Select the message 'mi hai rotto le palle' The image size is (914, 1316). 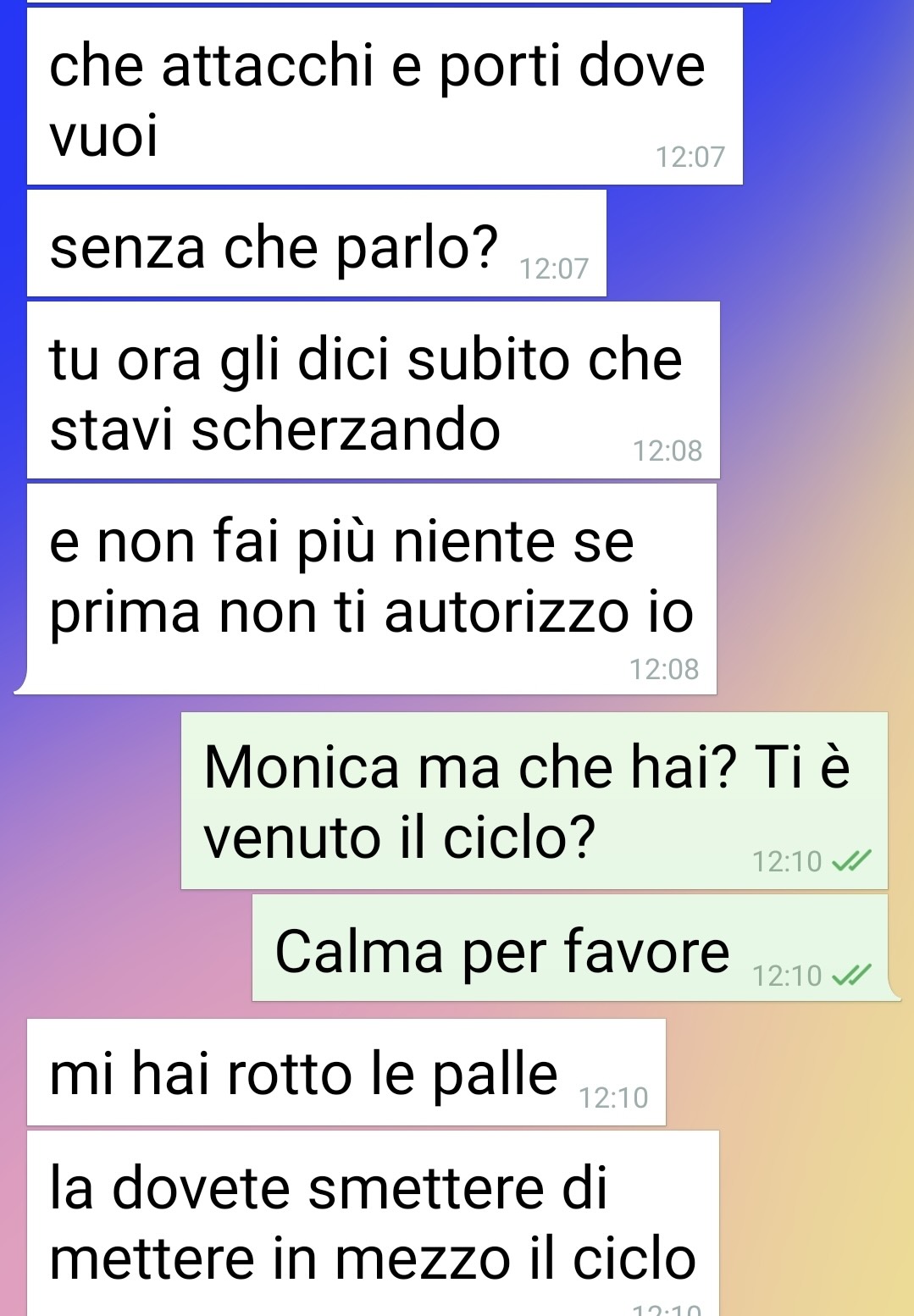point(346,1073)
